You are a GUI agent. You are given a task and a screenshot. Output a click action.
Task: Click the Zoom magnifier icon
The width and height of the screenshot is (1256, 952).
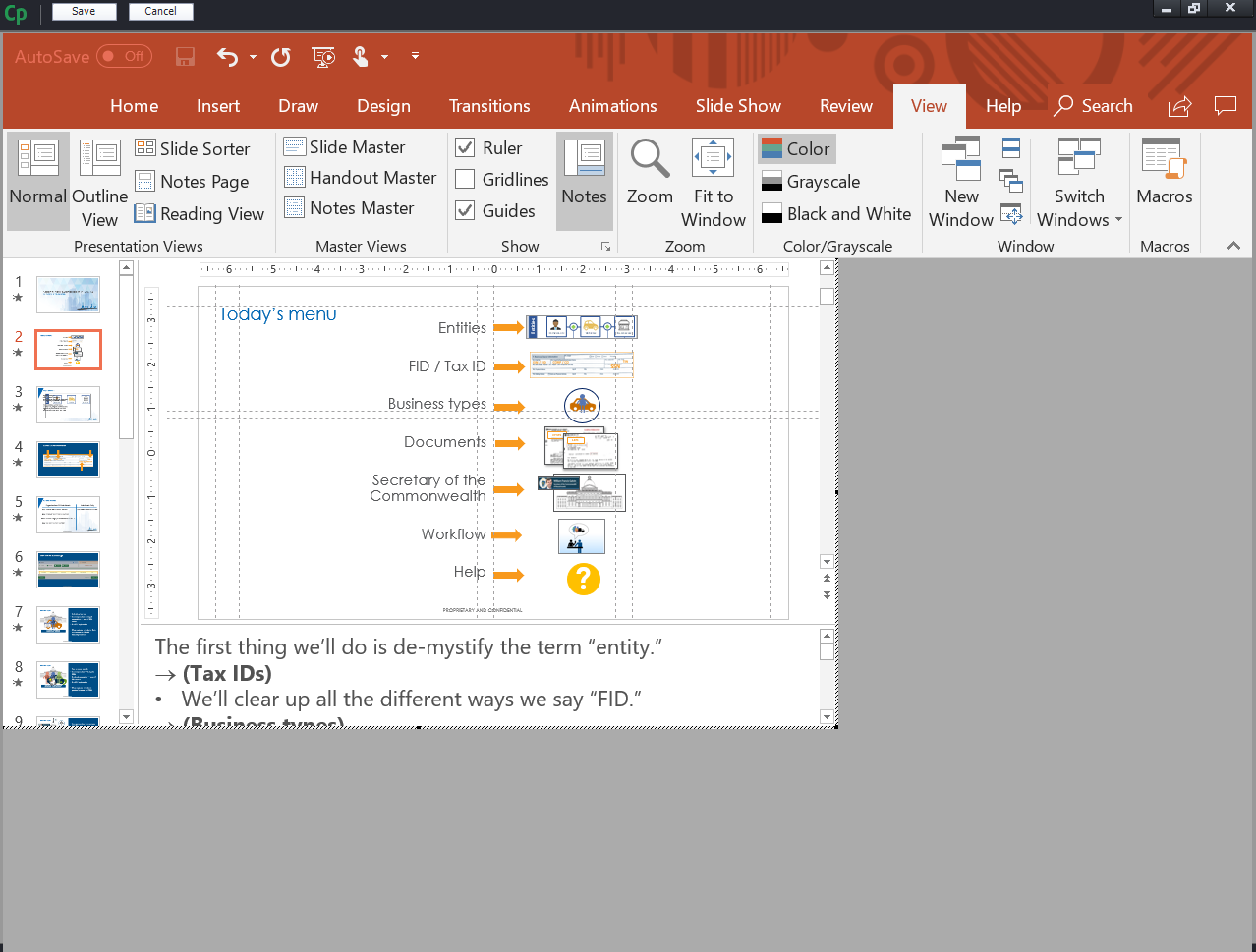[650, 159]
